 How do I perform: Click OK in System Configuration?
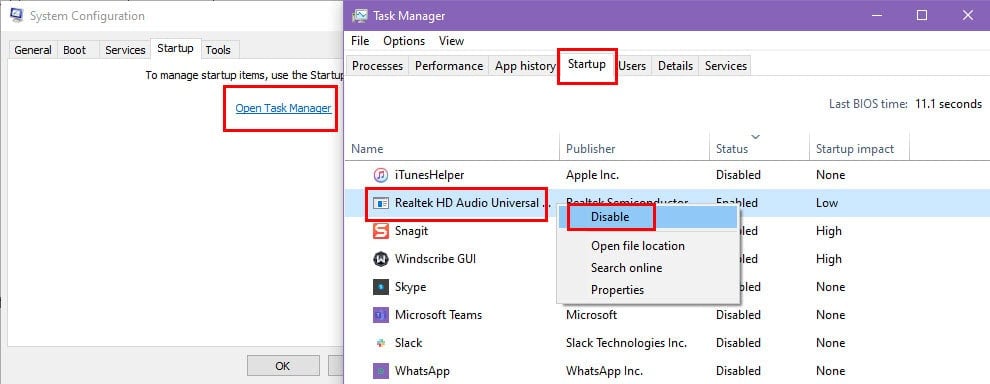[x=283, y=366]
